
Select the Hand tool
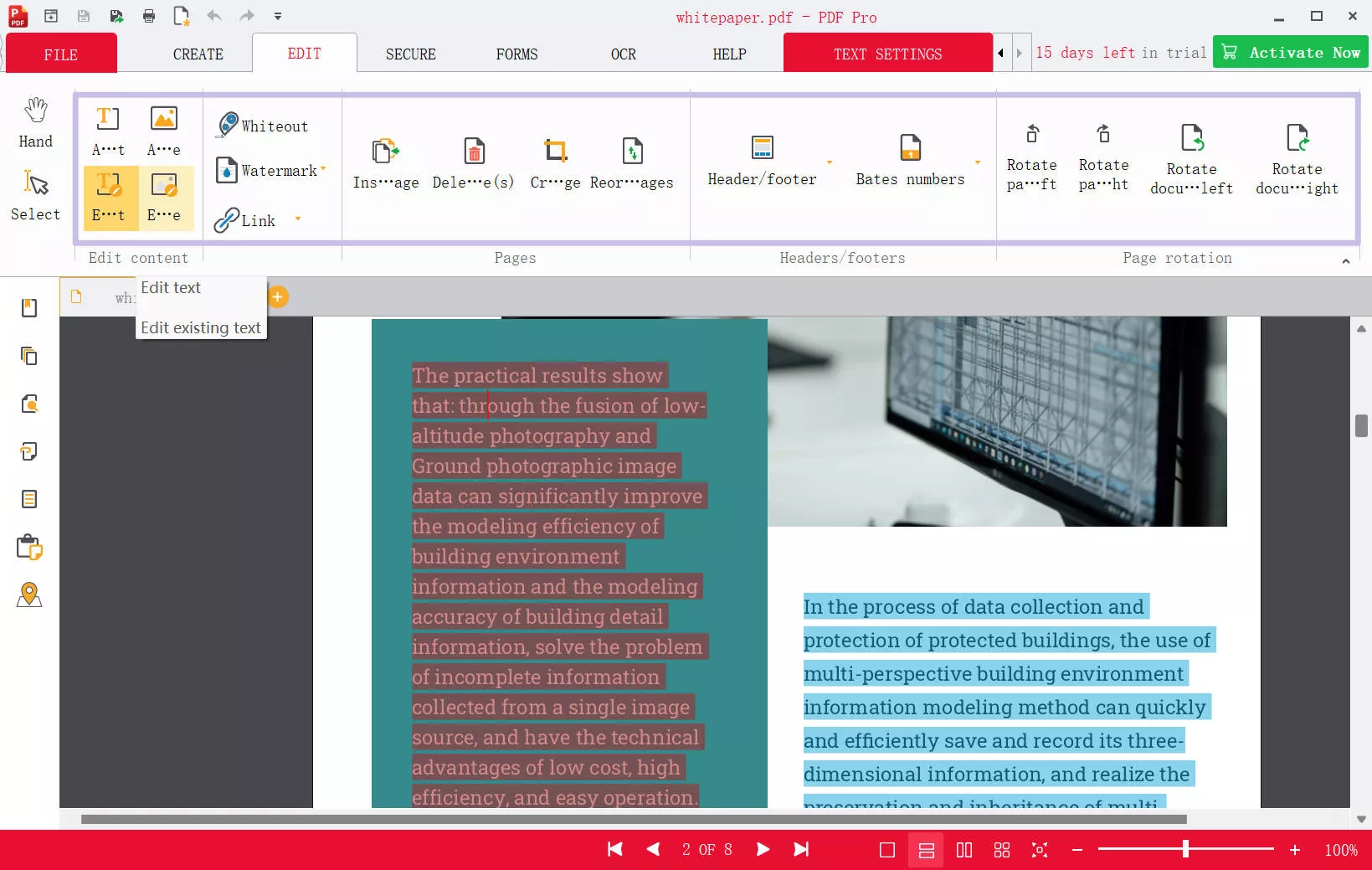35,123
